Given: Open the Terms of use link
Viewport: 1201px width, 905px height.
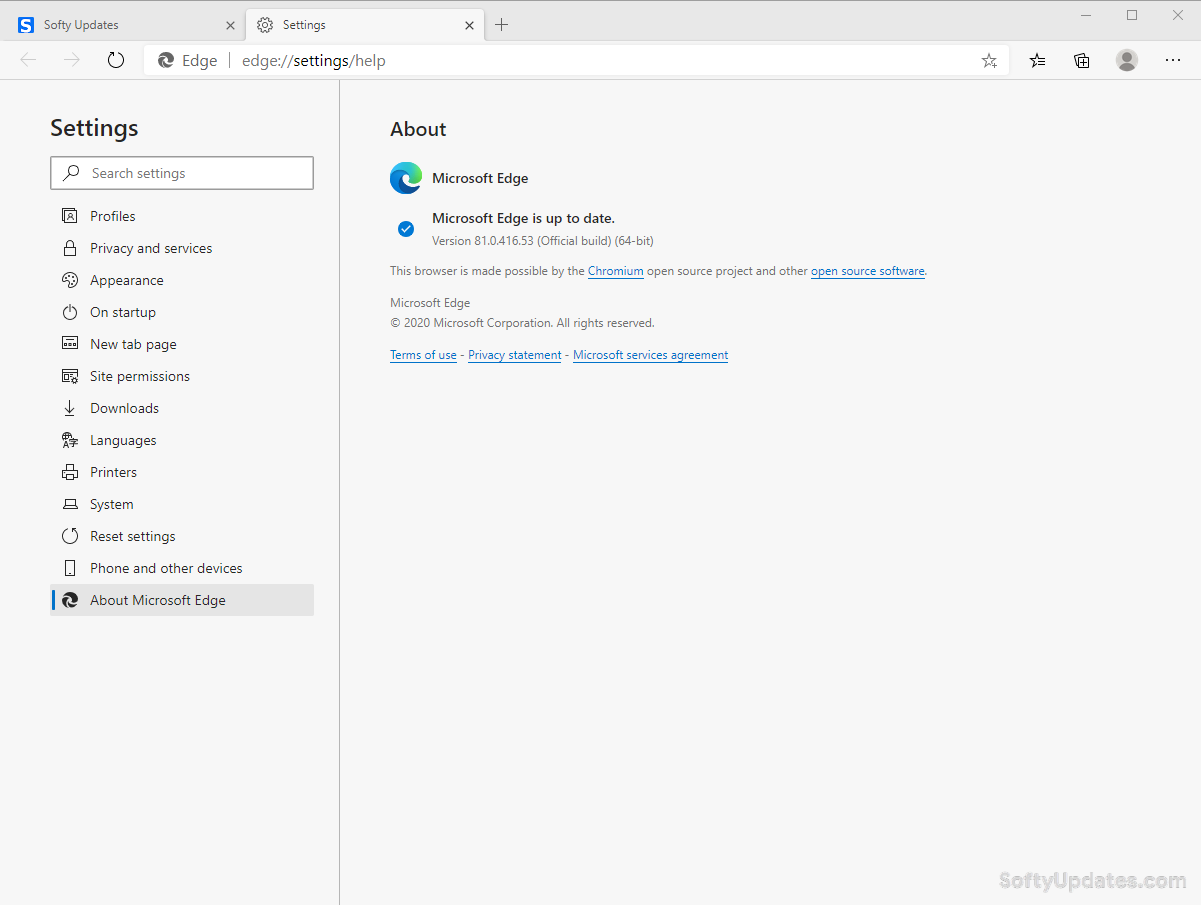Looking at the screenshot, I should pyautogui.click(x=423, y=355).
